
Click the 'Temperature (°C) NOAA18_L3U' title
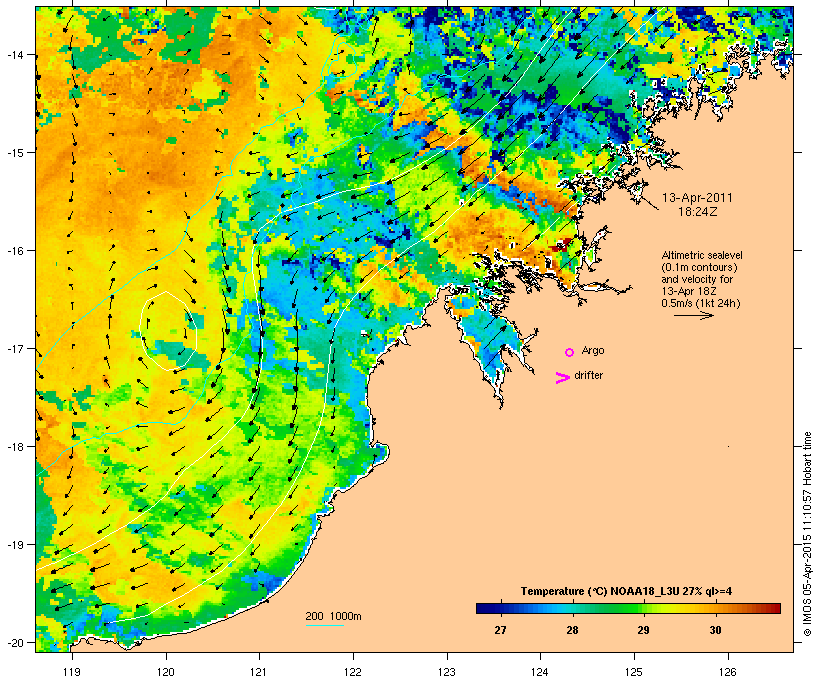(598, 592)
